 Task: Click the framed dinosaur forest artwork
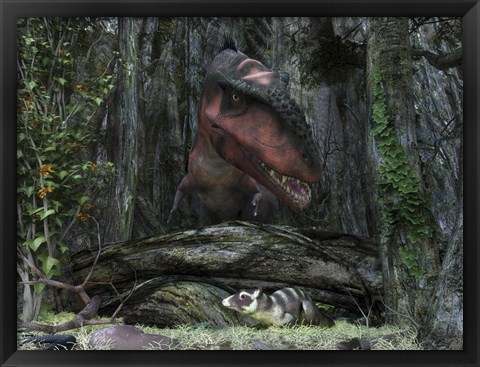240,183
